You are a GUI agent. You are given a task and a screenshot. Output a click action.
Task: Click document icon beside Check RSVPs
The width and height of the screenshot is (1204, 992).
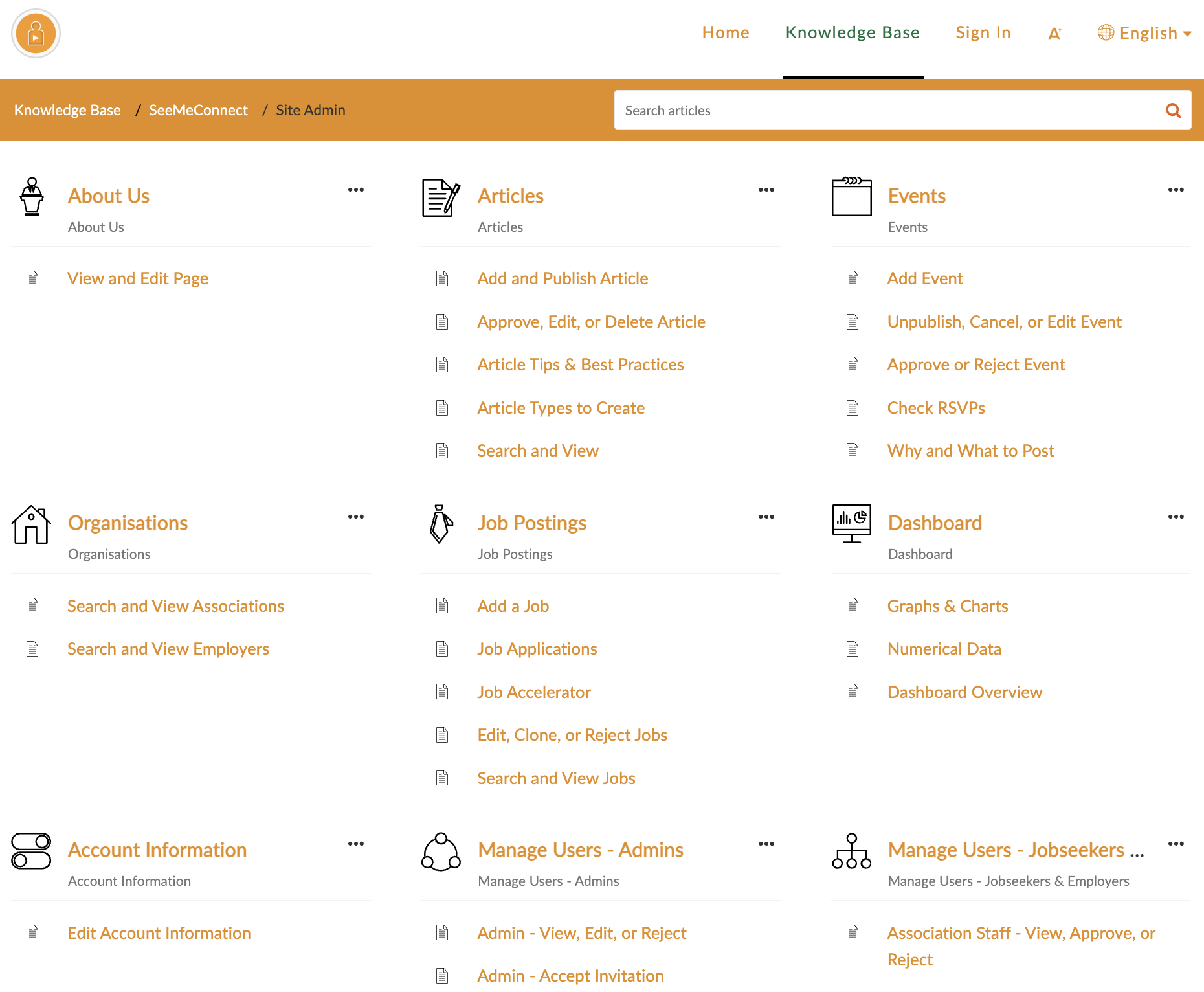tap(853, 408)
